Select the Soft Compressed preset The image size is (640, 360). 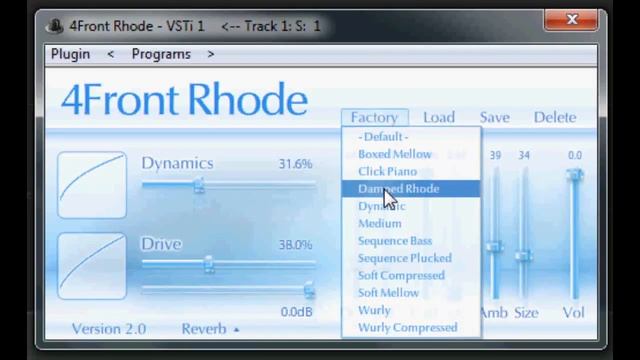pos(411,276)
